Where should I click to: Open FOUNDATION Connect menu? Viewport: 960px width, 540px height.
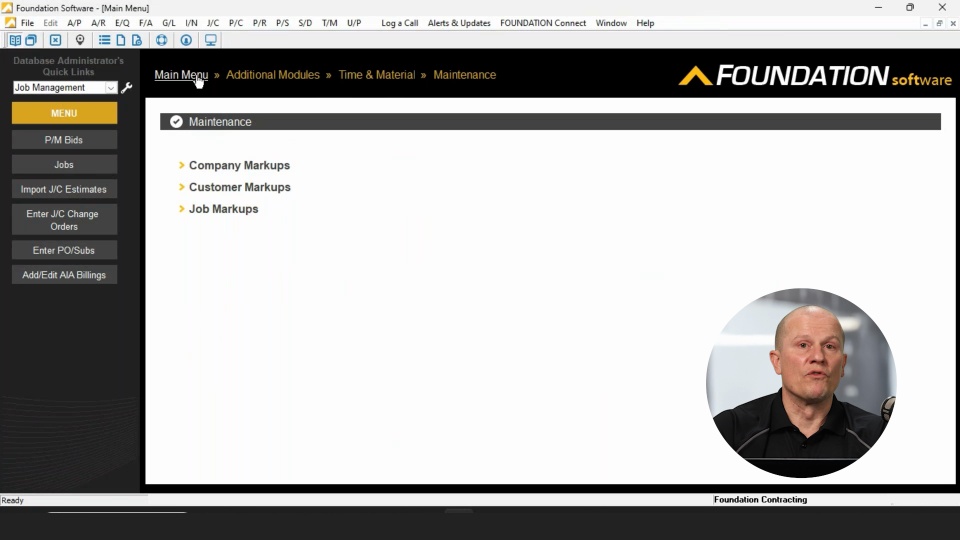543,23
